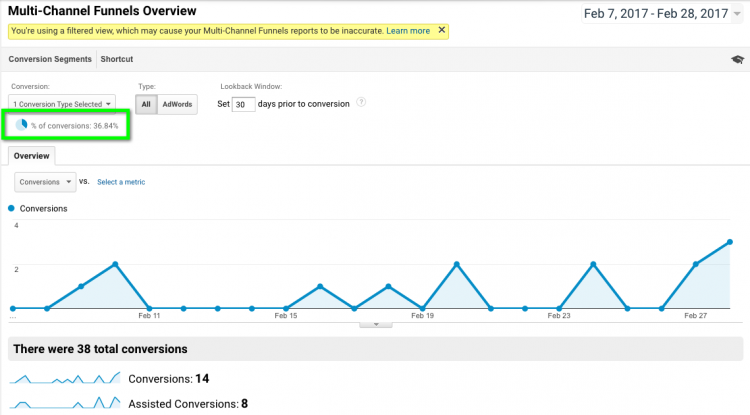The image size is (750, 415).
Task: Click the blue Conversions legend dot
Action: (x=12, y=208)
